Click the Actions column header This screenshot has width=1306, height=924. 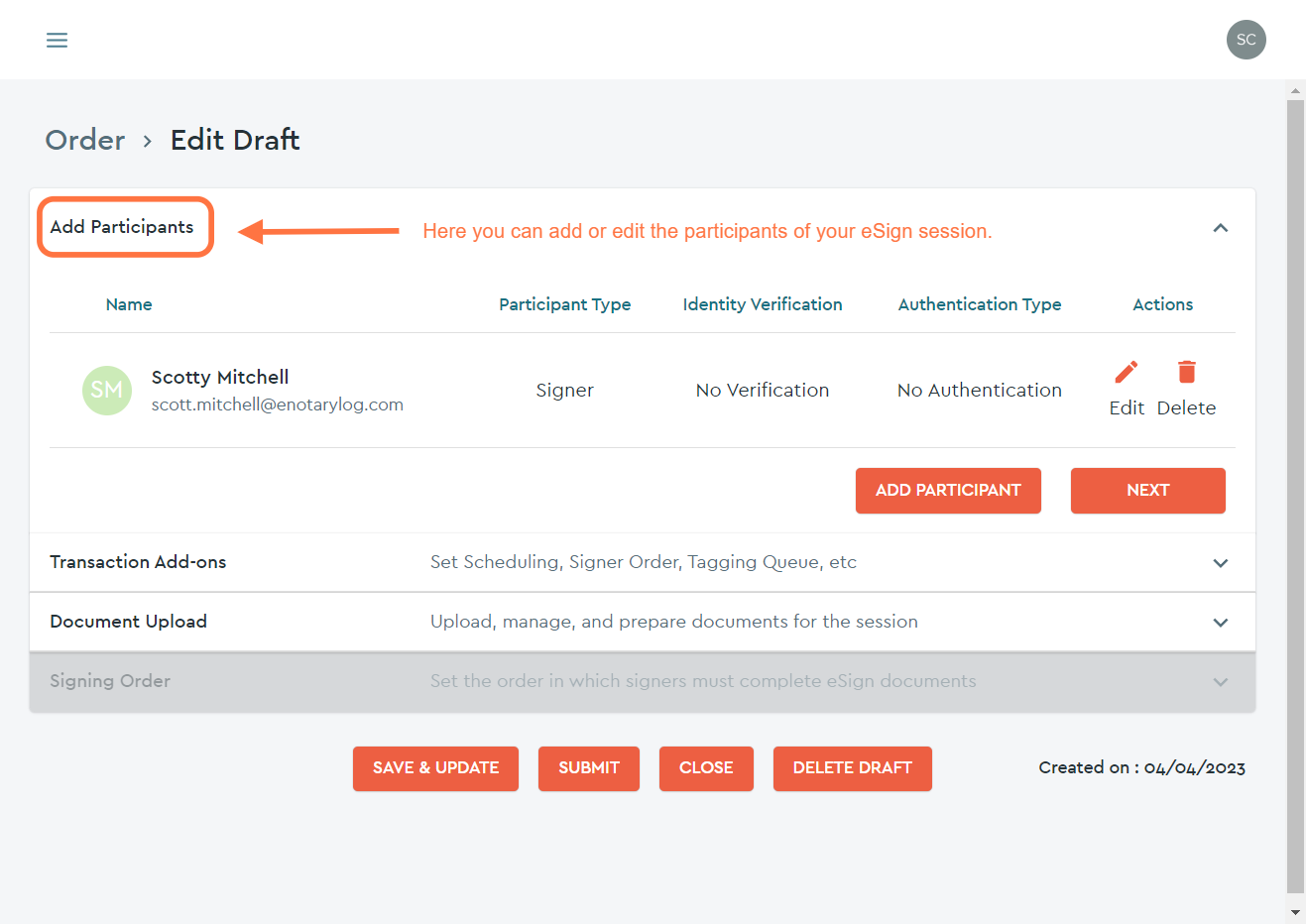coord(1163,304)
